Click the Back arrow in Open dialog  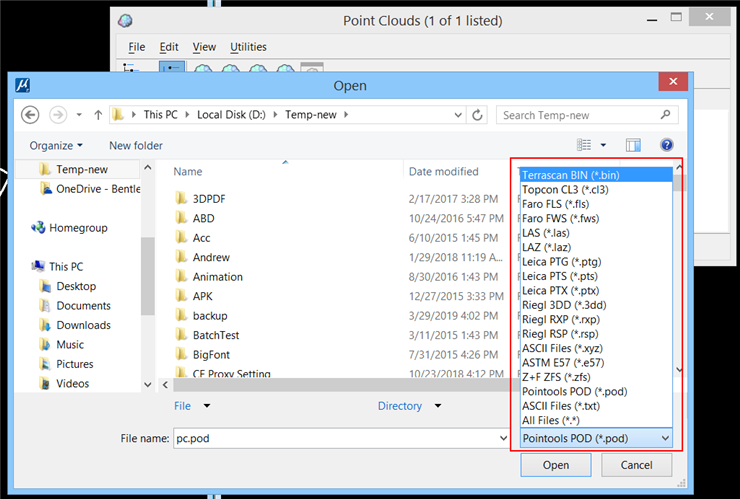coord(30,115)
